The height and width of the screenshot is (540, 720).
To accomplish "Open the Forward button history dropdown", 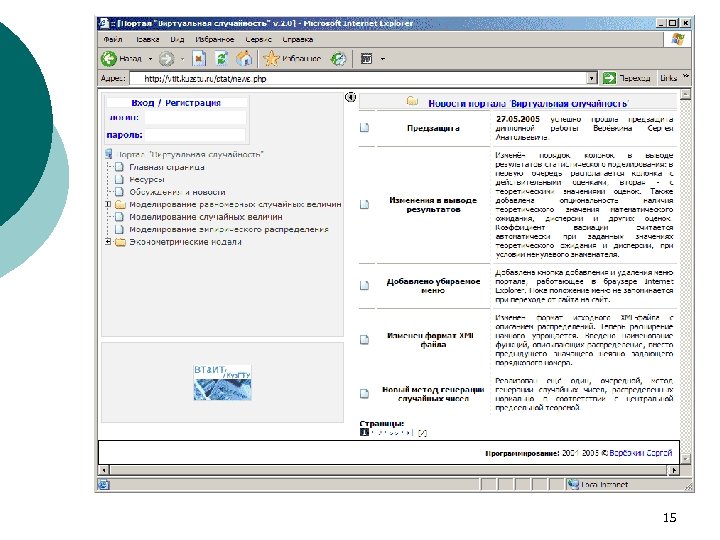I will [182, 59].
